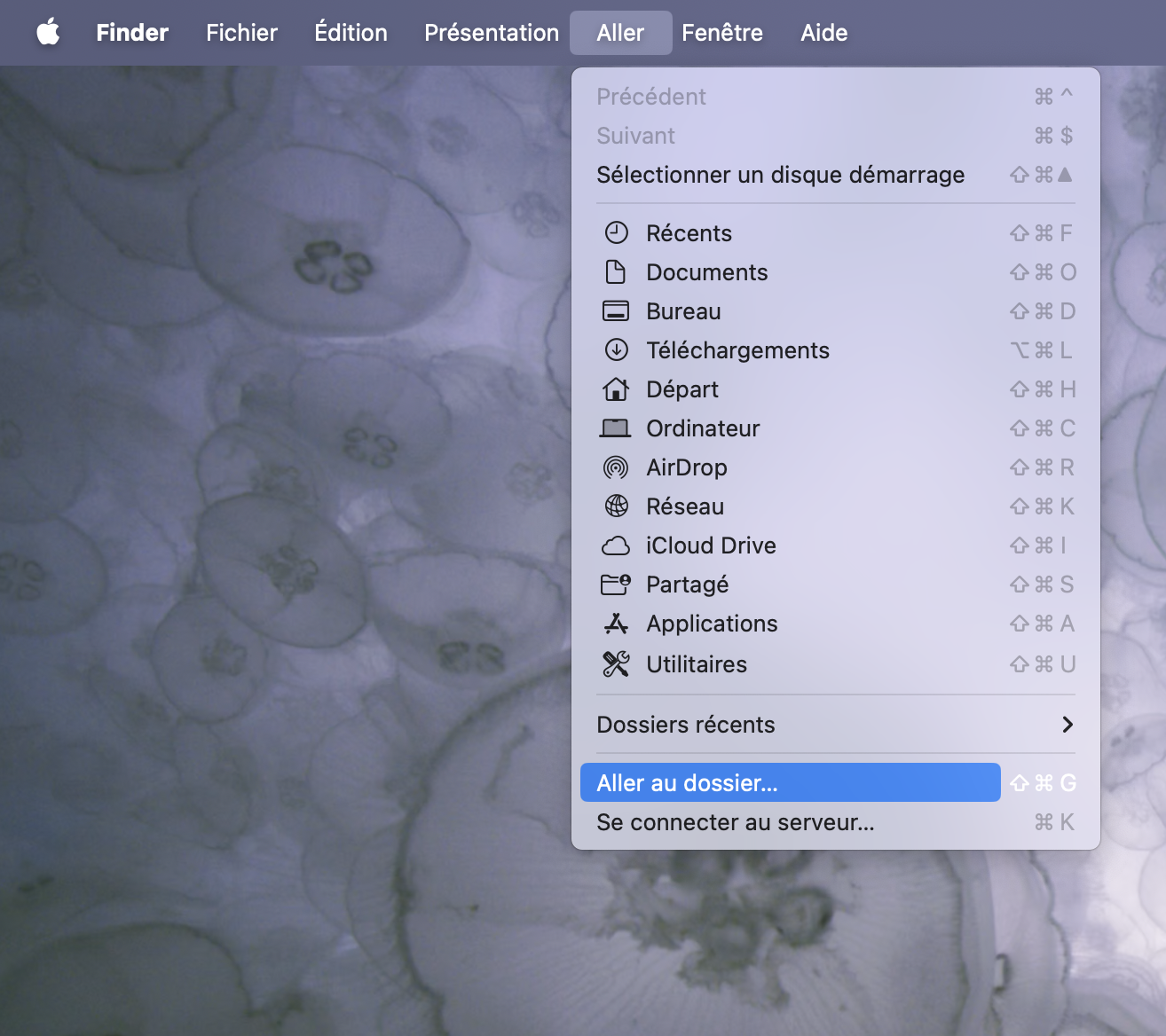
Task: Click the Téléchargements download arrow icon
Action: point(616,350)
